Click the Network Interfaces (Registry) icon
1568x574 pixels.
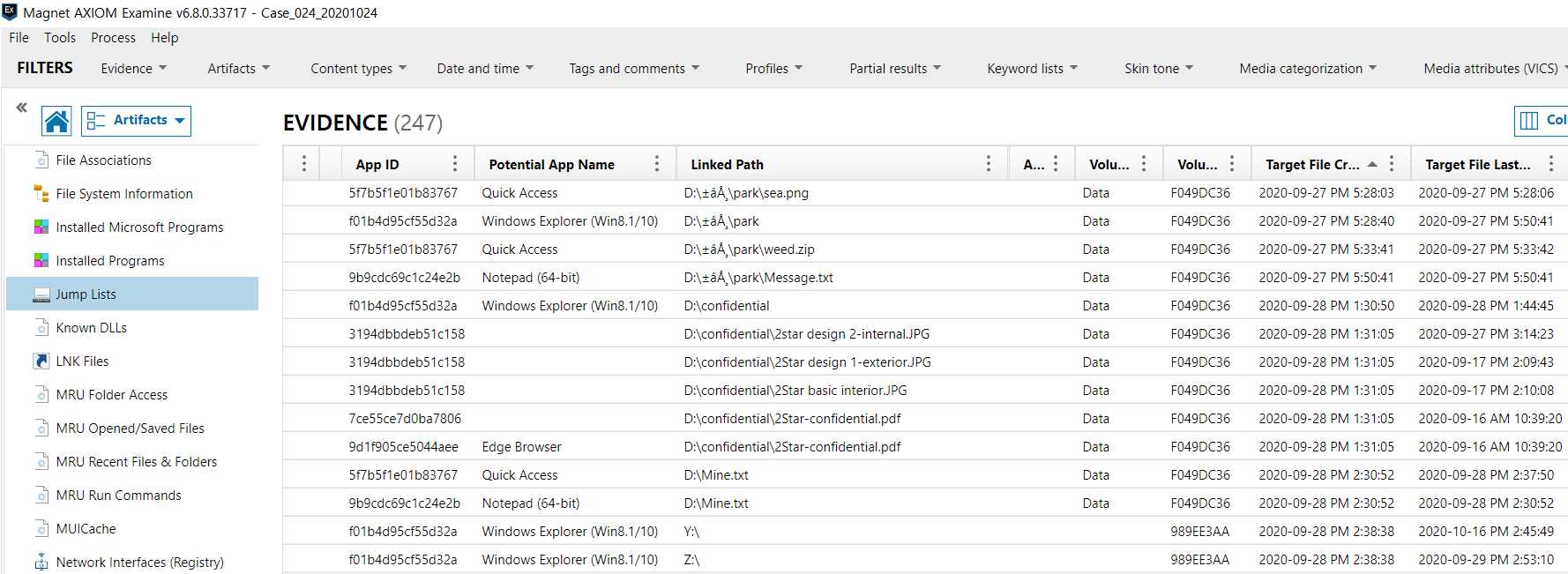pyautogui.click(x=41, y=562)
